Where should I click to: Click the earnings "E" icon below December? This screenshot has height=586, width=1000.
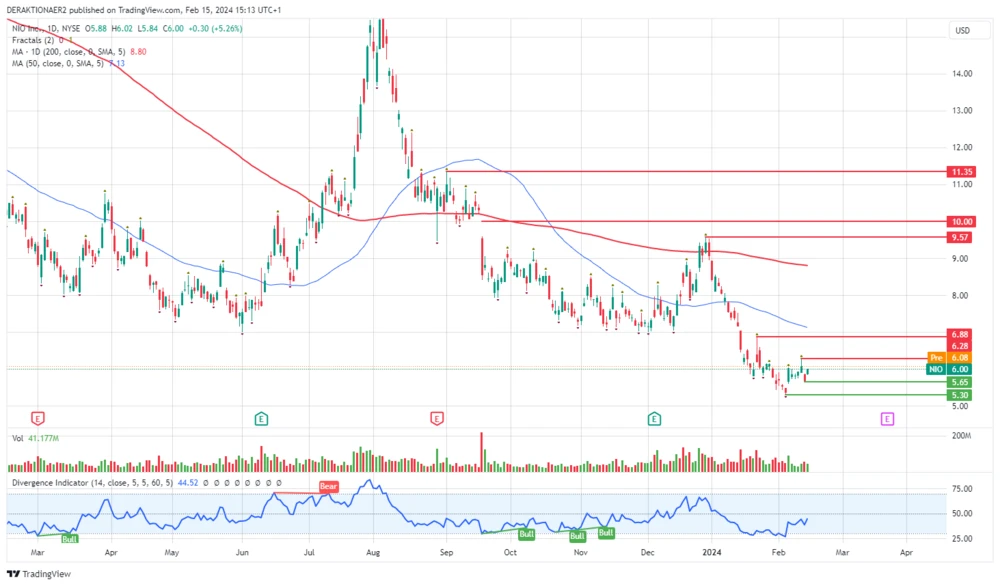tap(653, 419)
